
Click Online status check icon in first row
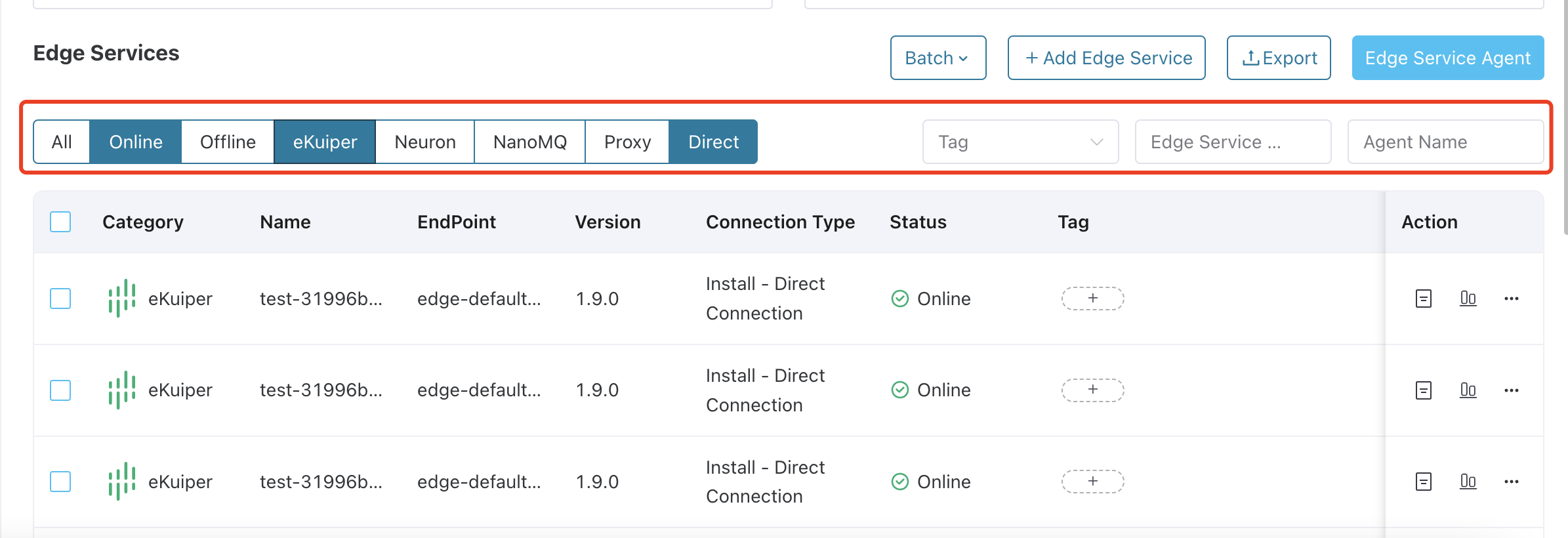900,299
